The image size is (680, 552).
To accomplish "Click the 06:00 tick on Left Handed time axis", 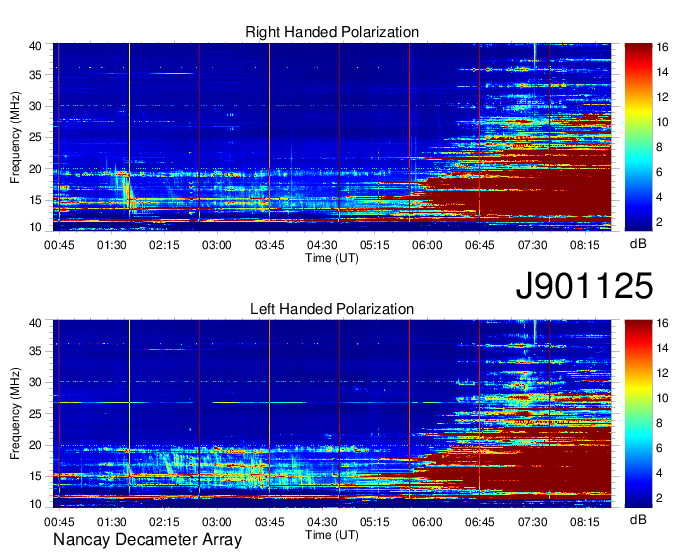I will pyautogui.click(x=427, y=522).
